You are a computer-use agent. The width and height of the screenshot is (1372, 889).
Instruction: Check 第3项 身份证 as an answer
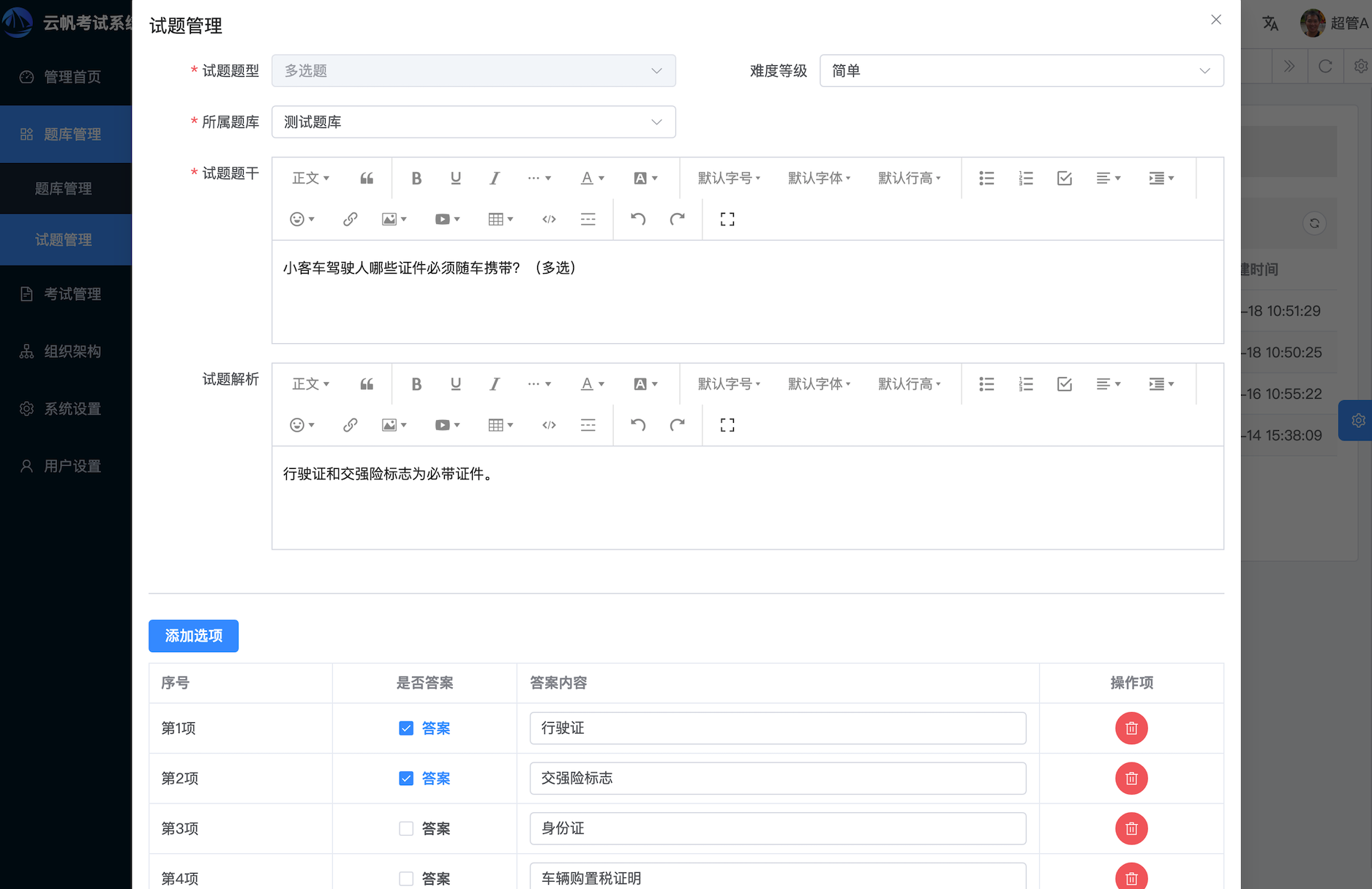coord(406,828)
